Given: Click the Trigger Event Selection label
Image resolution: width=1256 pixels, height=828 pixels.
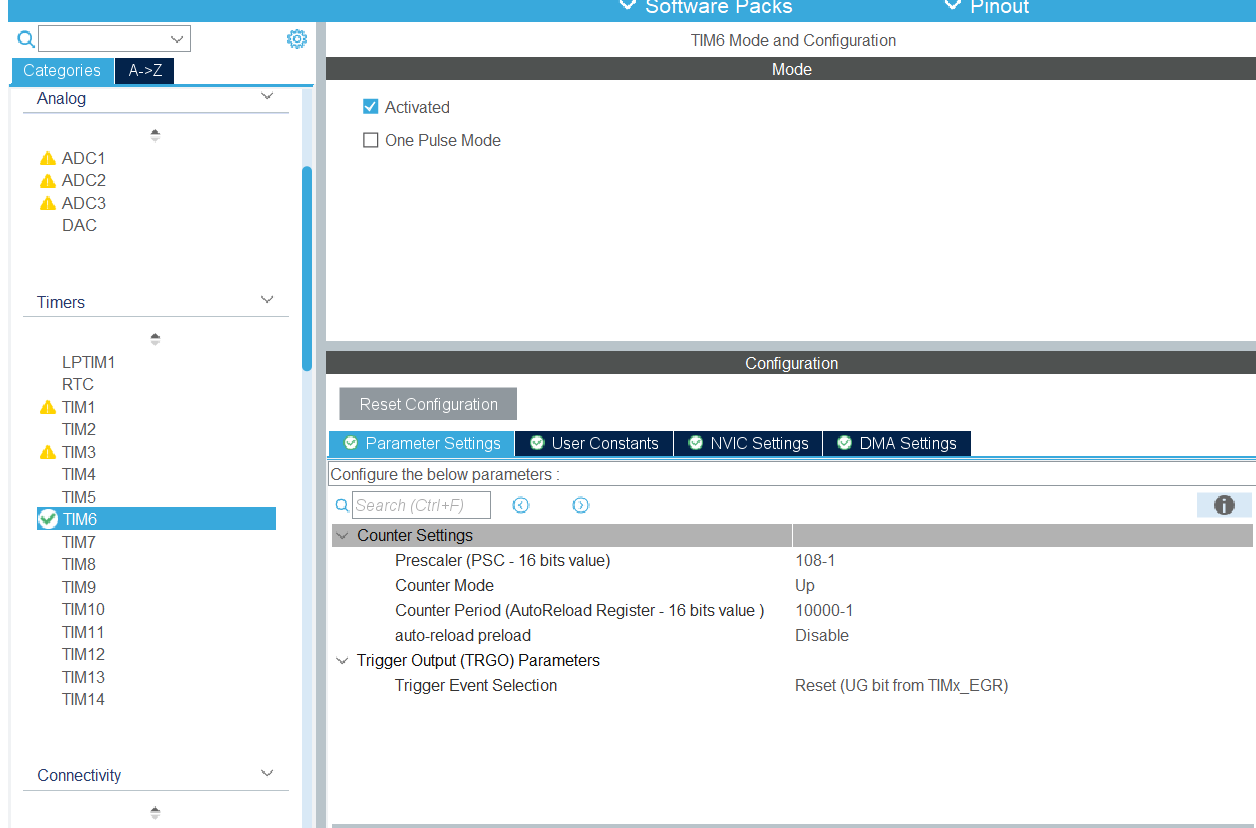Looking at the screenshot, I should tap(476, 685).
